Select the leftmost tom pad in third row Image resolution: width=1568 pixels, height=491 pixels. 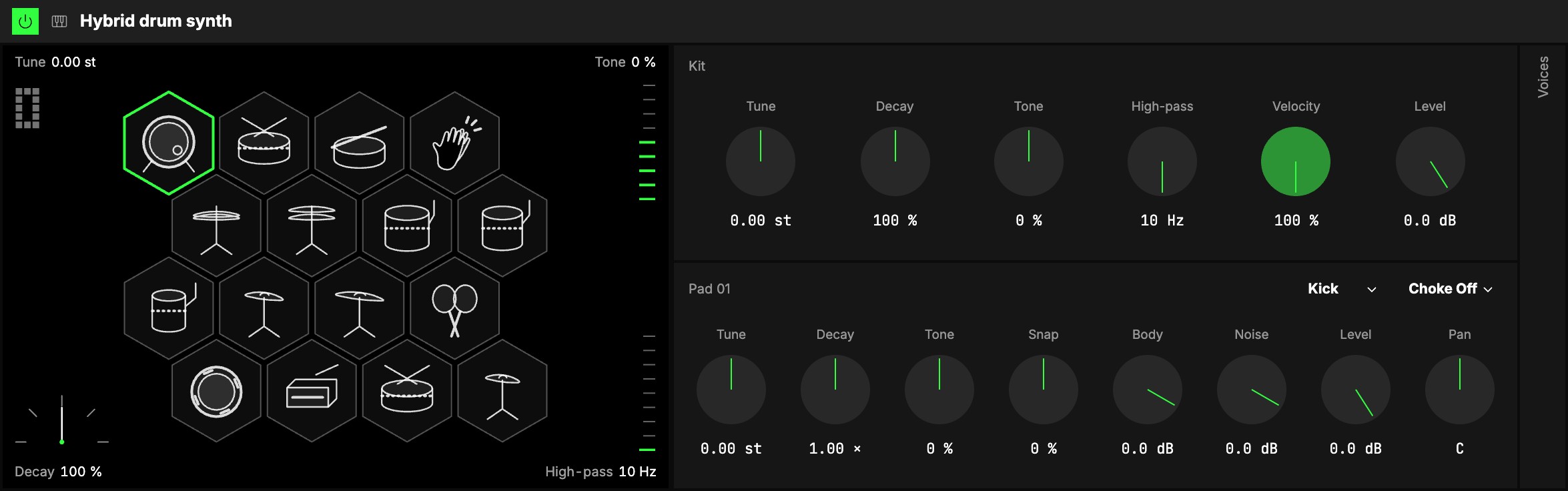169,308
